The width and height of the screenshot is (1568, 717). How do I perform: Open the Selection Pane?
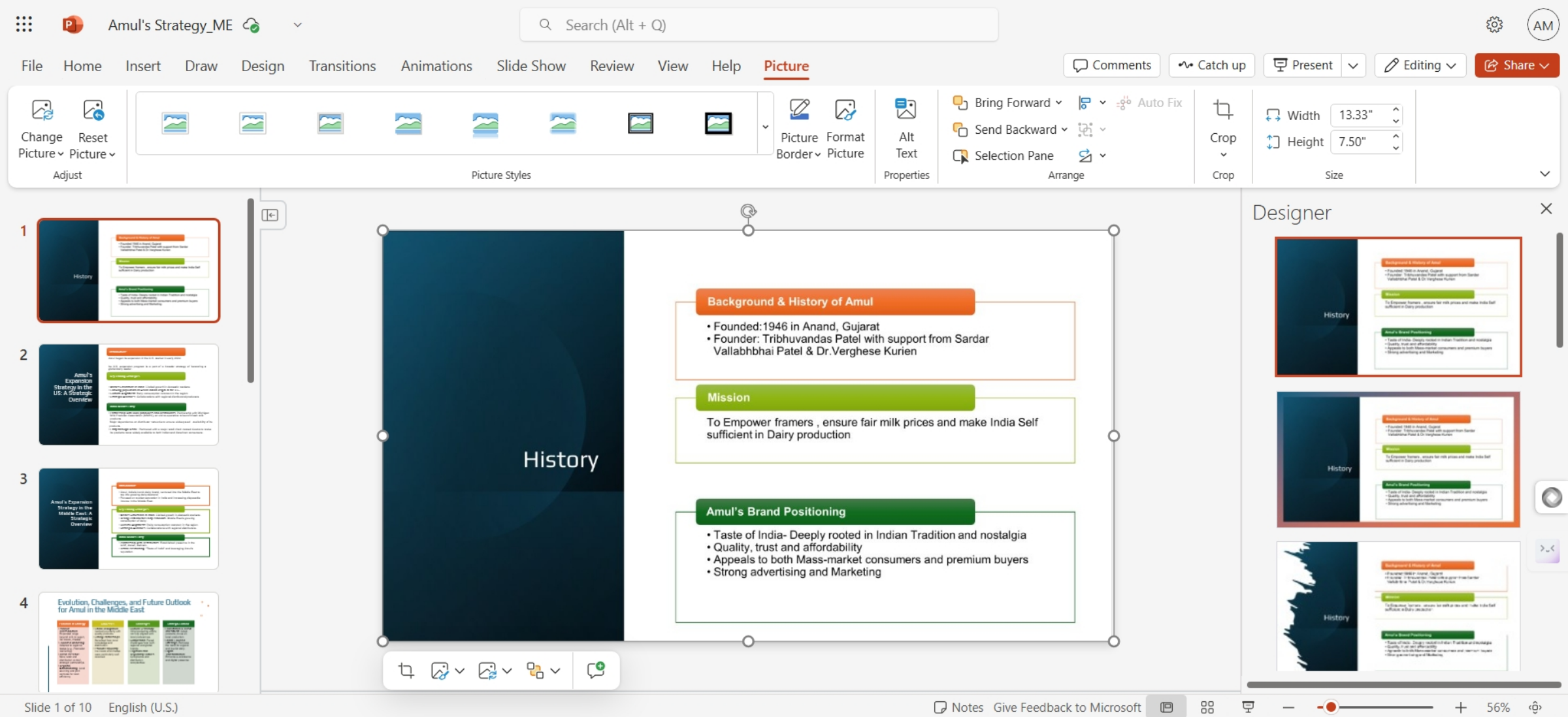pyautogui.click(x=1004, y=155)
